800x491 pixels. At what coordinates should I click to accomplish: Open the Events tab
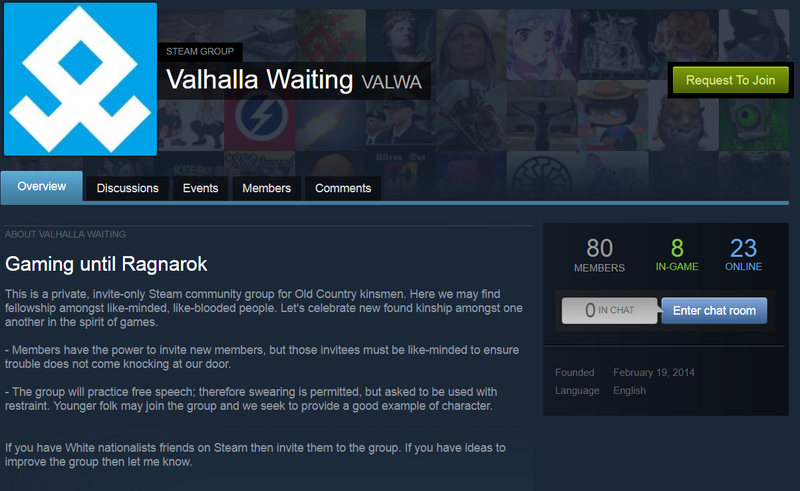pos(201,188)
